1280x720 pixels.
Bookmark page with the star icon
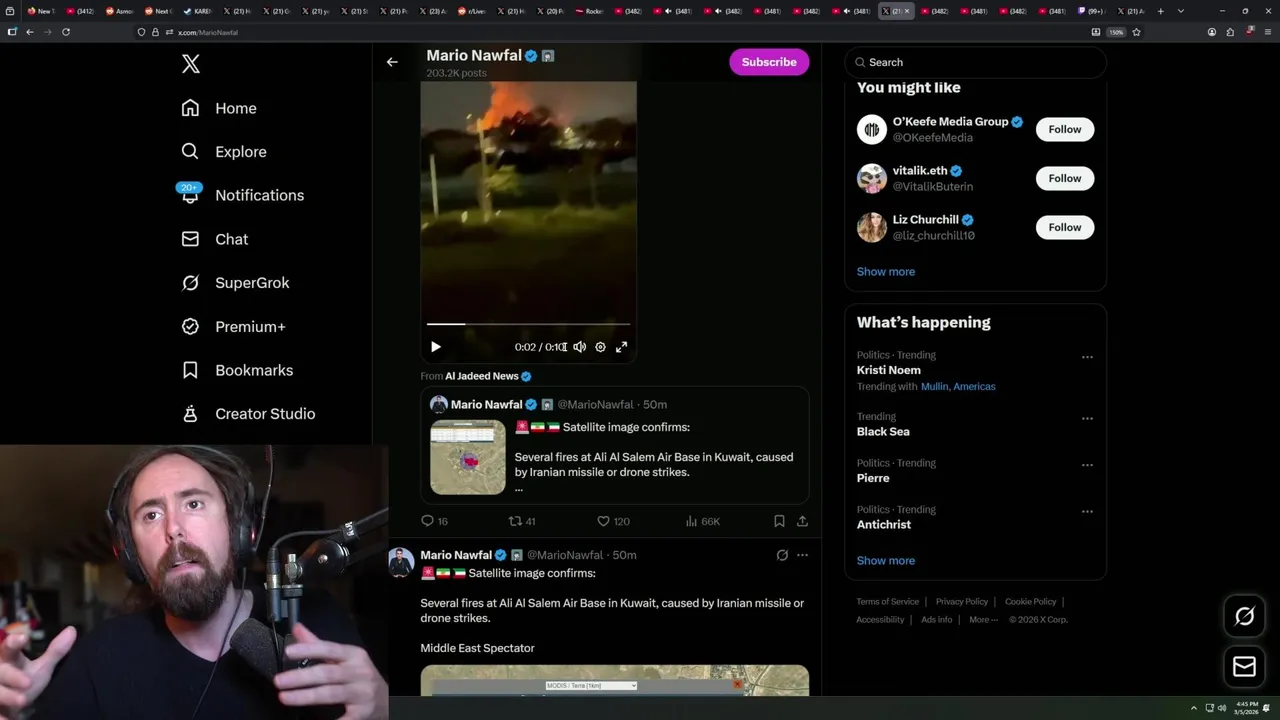click(x=1136, y=32)
